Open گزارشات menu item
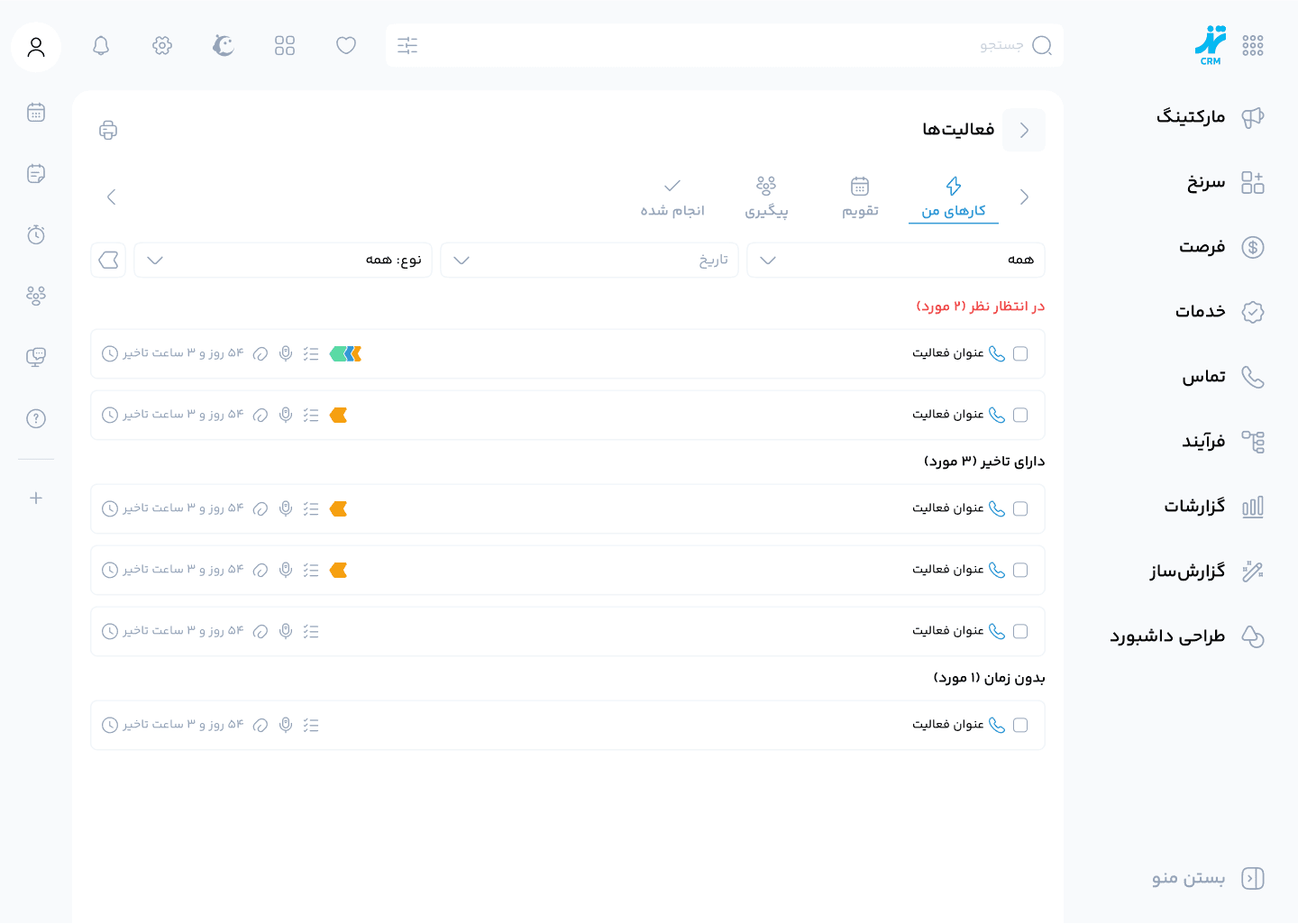 (x=1214, y=507)
